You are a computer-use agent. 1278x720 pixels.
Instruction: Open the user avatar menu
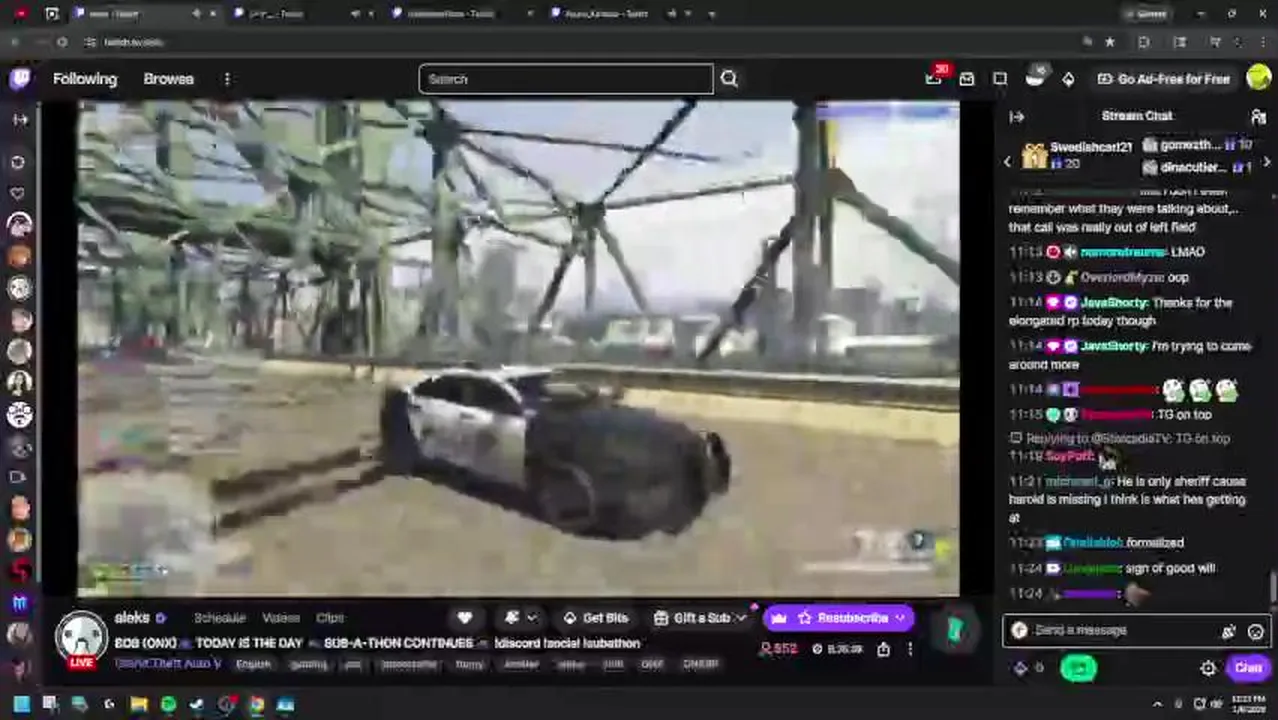[x=1258, y=78]
